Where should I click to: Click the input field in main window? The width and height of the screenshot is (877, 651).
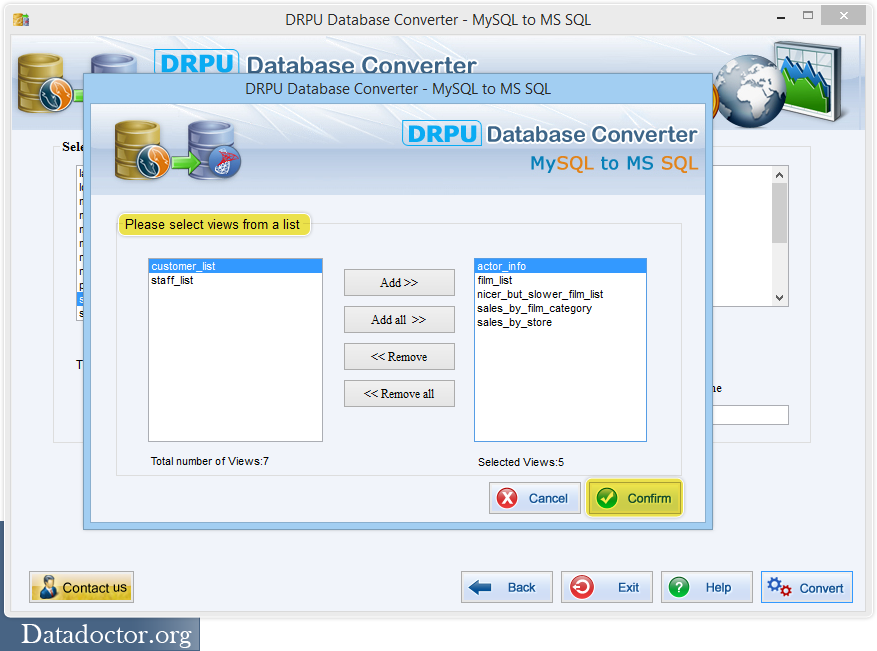(x=751, y=415)
